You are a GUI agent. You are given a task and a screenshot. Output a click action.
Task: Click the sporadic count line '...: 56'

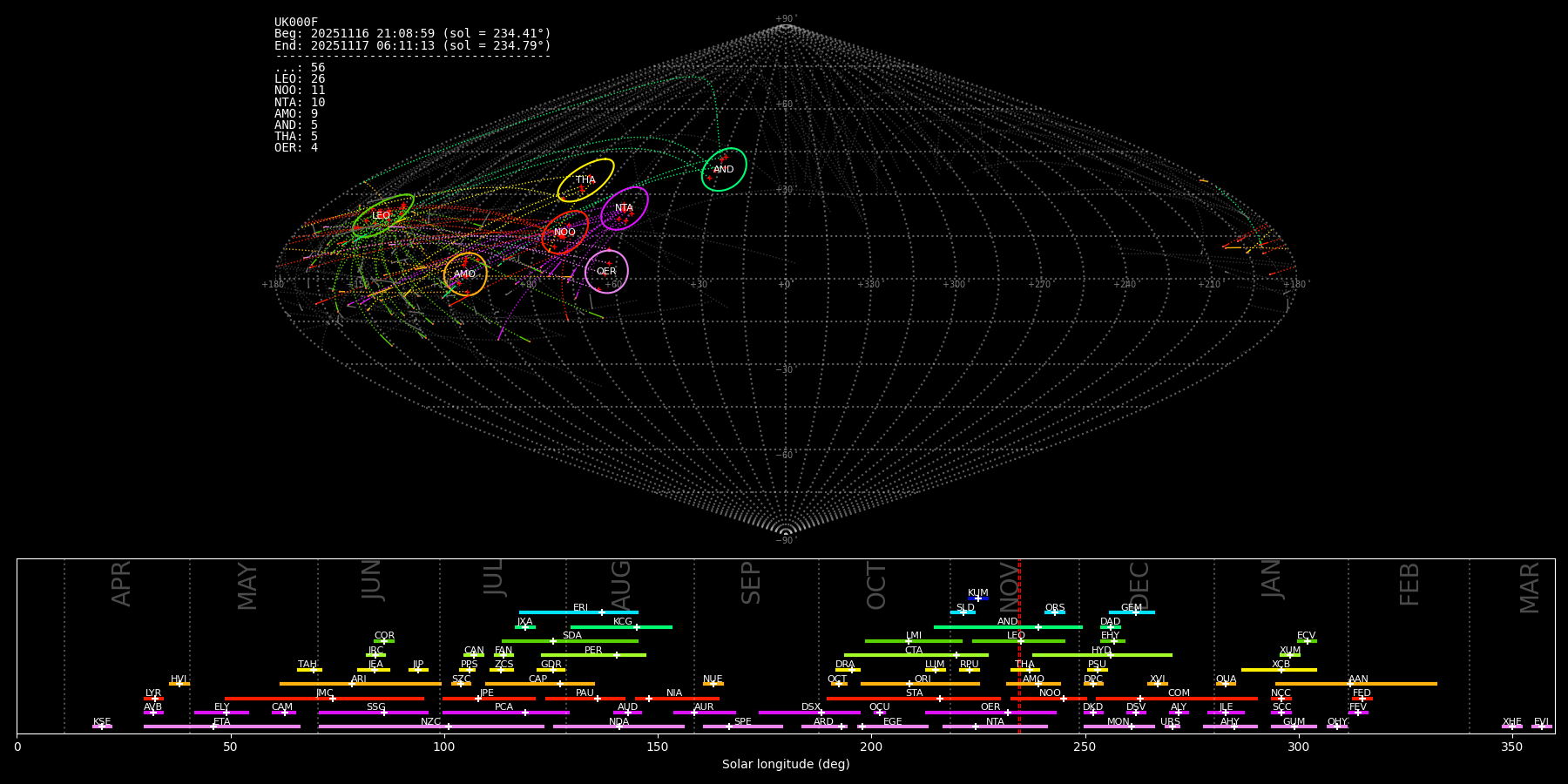coord(300,68)
